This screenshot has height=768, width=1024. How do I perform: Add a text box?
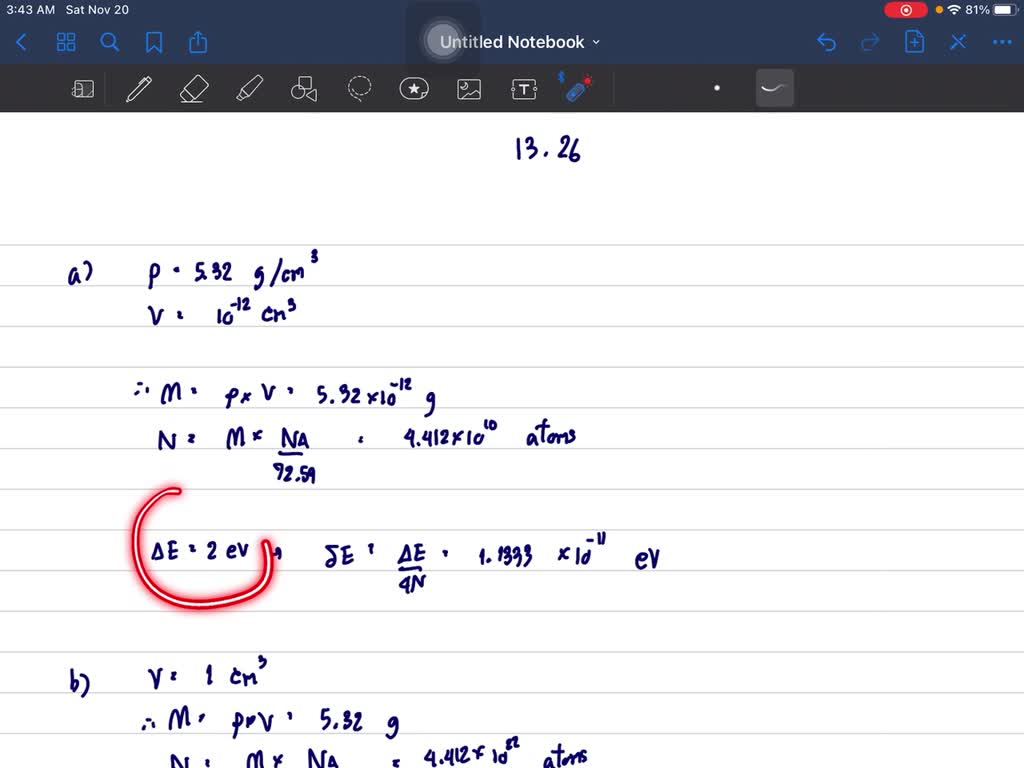(524, 88)
